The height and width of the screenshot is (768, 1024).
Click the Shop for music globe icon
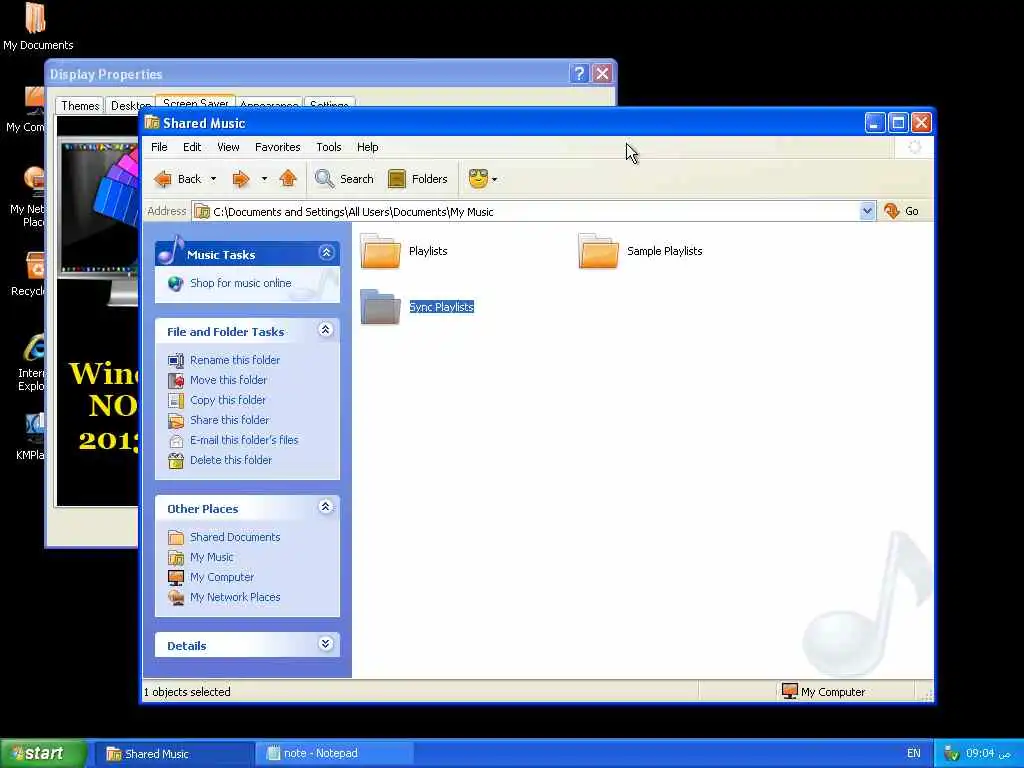[x=176, y=283]
